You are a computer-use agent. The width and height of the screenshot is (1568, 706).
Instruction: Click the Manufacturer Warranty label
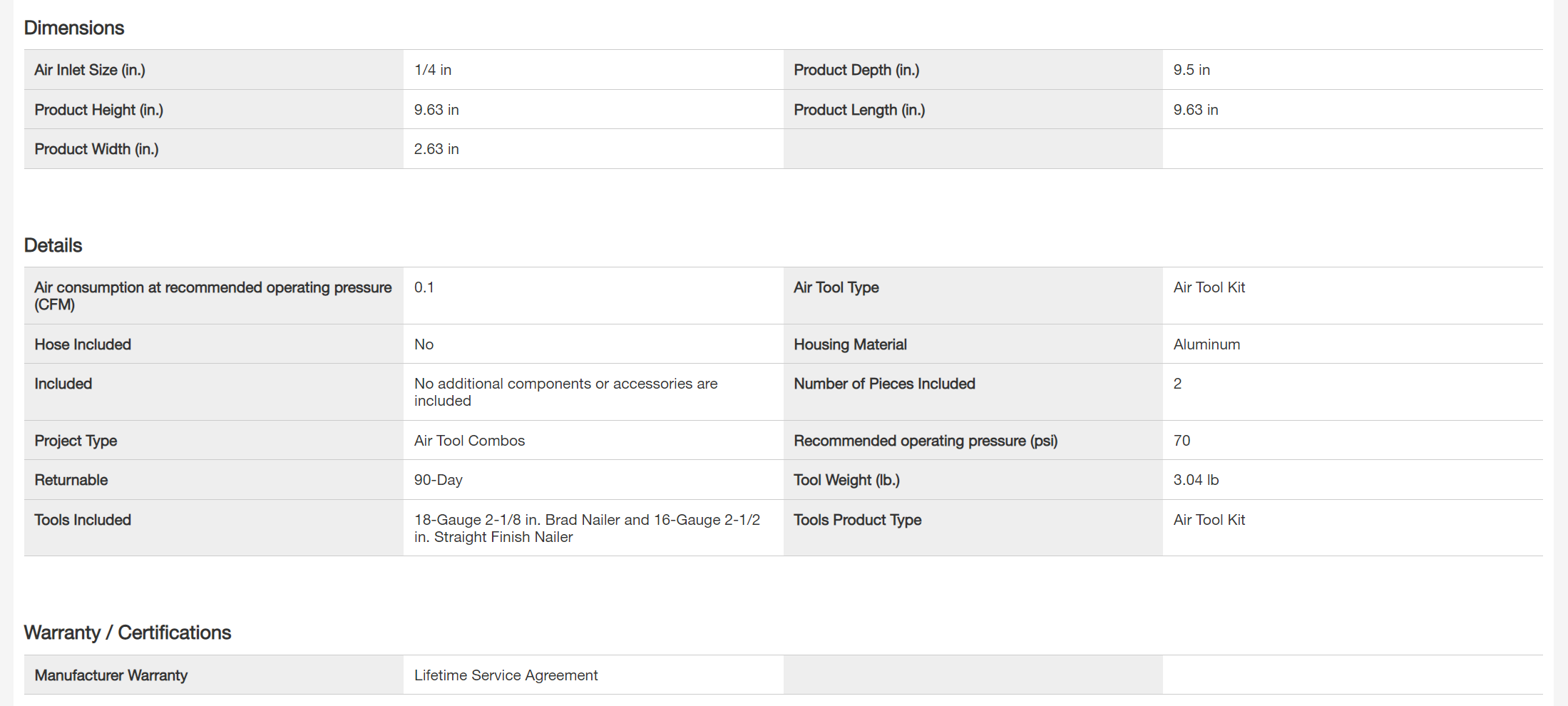[111, 675]
